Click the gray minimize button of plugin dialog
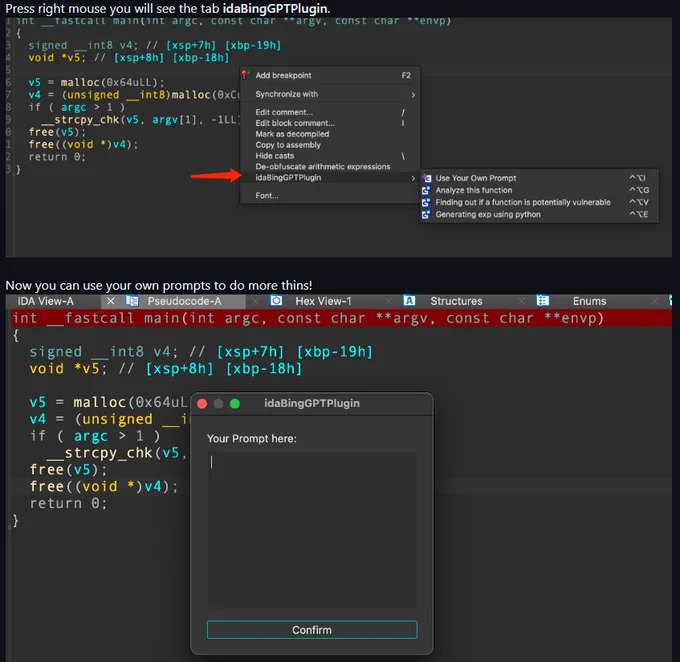The image size is (680, 662). (219, 404)
